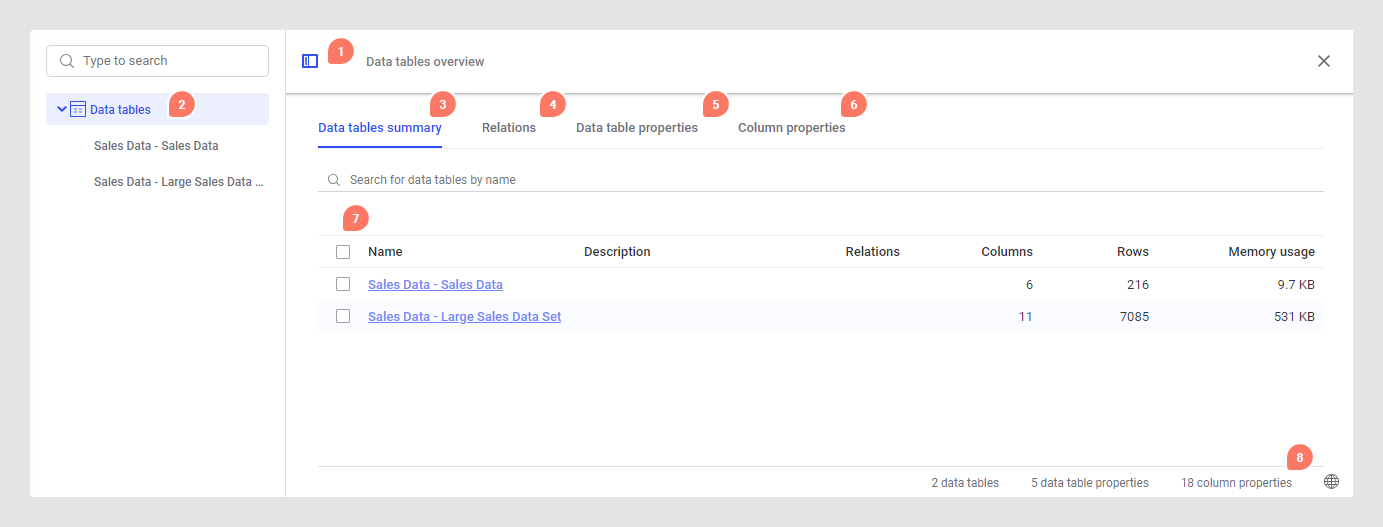The width and height of the screenshot is (1383, 527).
Task: Click the globe icon in footer
Action: pos(1331,482)
